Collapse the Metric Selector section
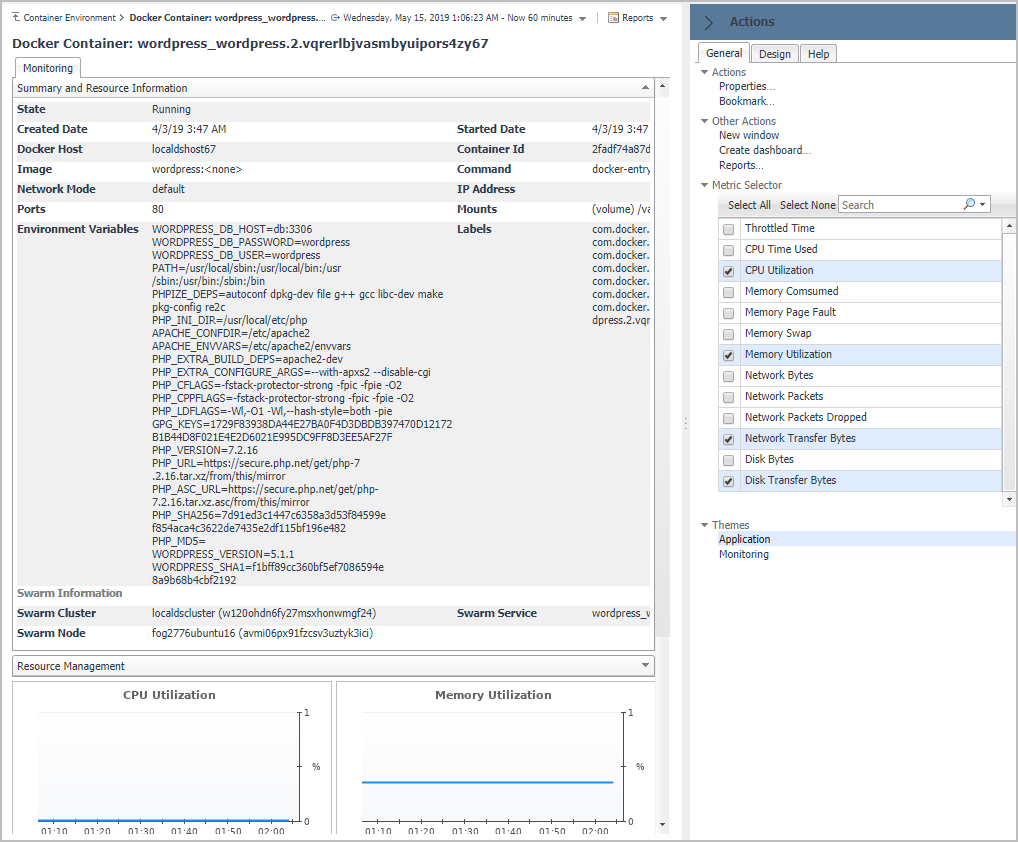Image resolution: width=1018 pixels, height=842 pixels. (x=704, y=185)
